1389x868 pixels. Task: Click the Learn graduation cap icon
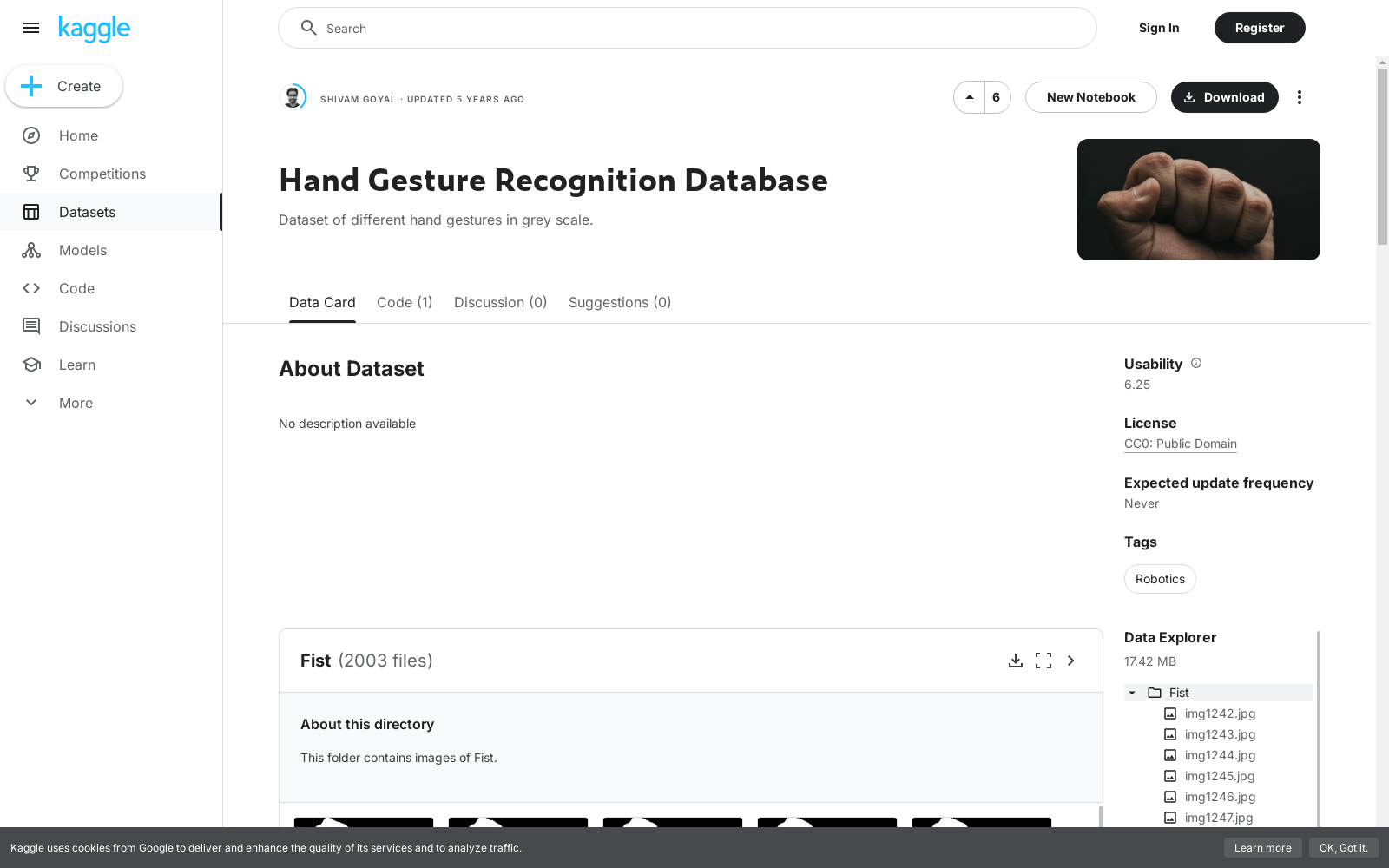(31, 365)
